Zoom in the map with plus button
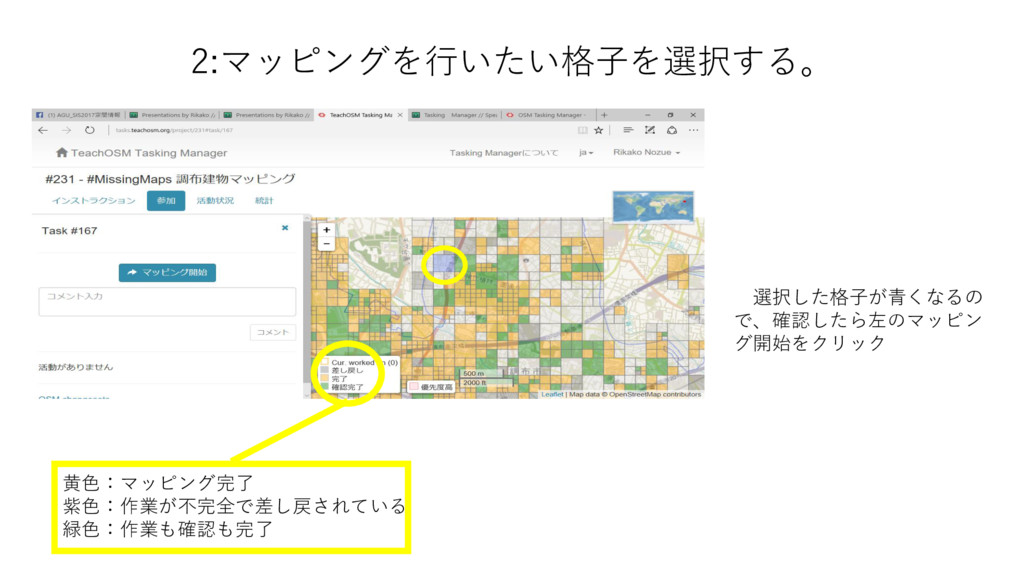 [x=327, y=230]
